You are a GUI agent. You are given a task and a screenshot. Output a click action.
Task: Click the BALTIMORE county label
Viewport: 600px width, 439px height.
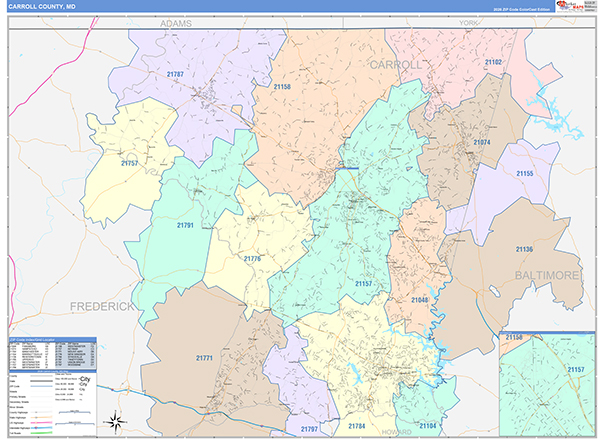point(547,275)
